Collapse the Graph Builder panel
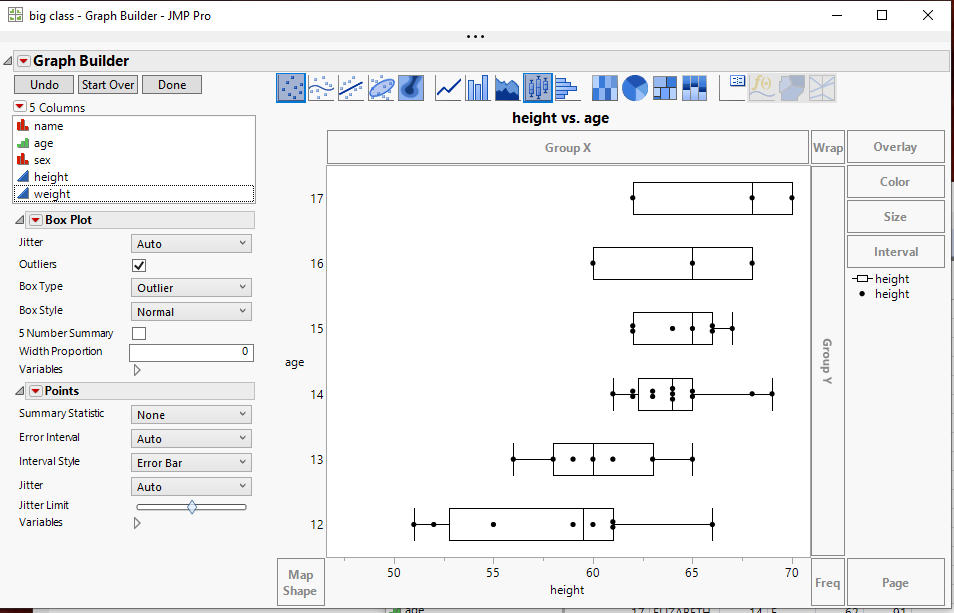954x613 pixels. pyautogui.click(x=8, y=60)
